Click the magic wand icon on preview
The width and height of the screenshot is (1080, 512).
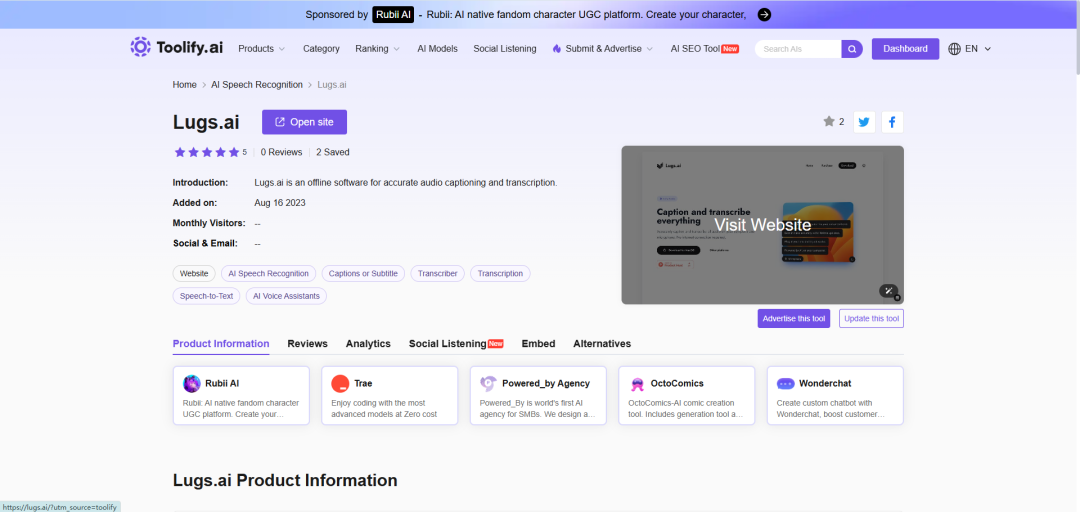pos(889,291)
